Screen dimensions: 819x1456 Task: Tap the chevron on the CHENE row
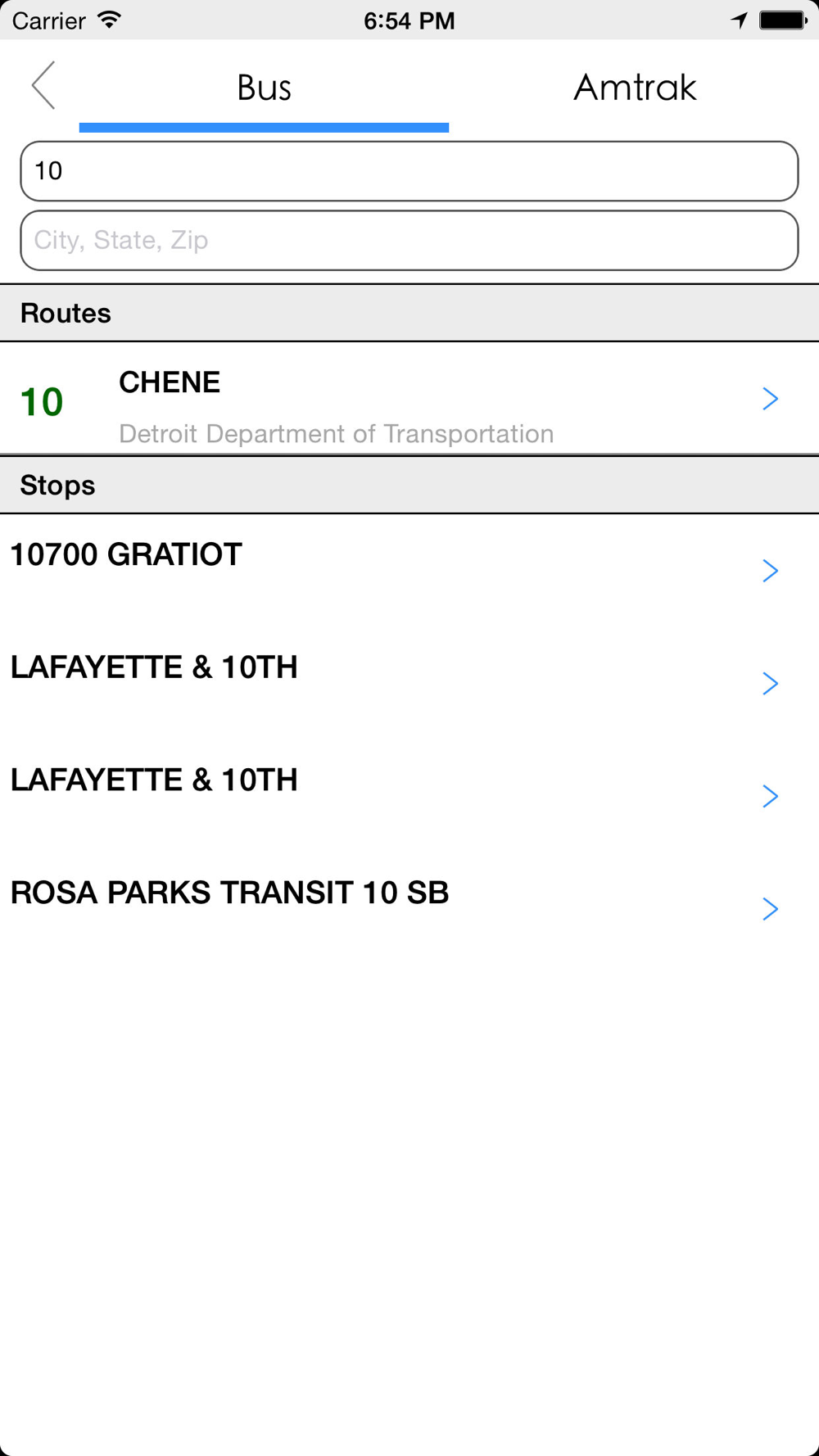point(770,399)
